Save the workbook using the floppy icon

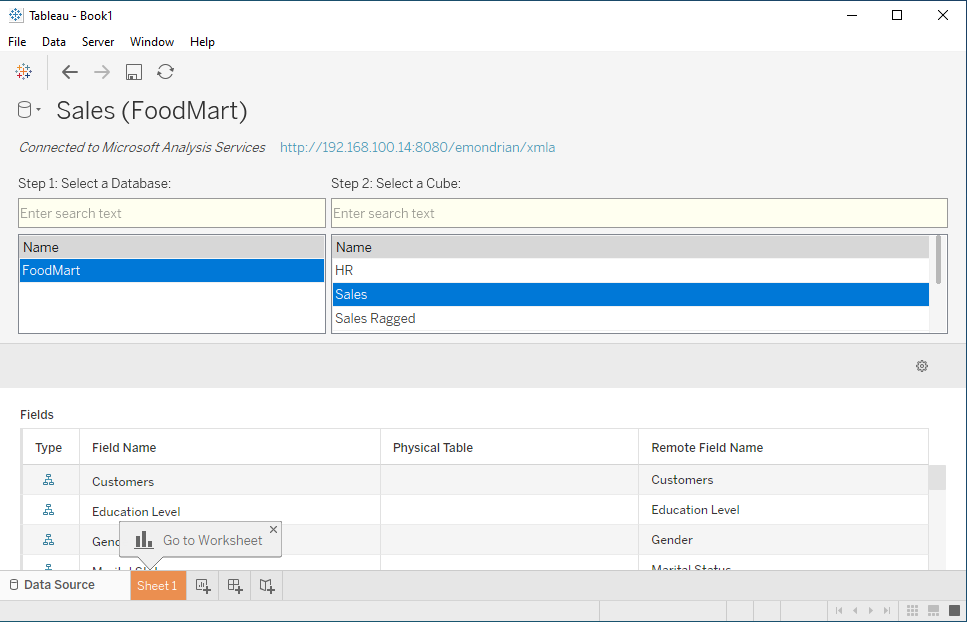[134, 72]
